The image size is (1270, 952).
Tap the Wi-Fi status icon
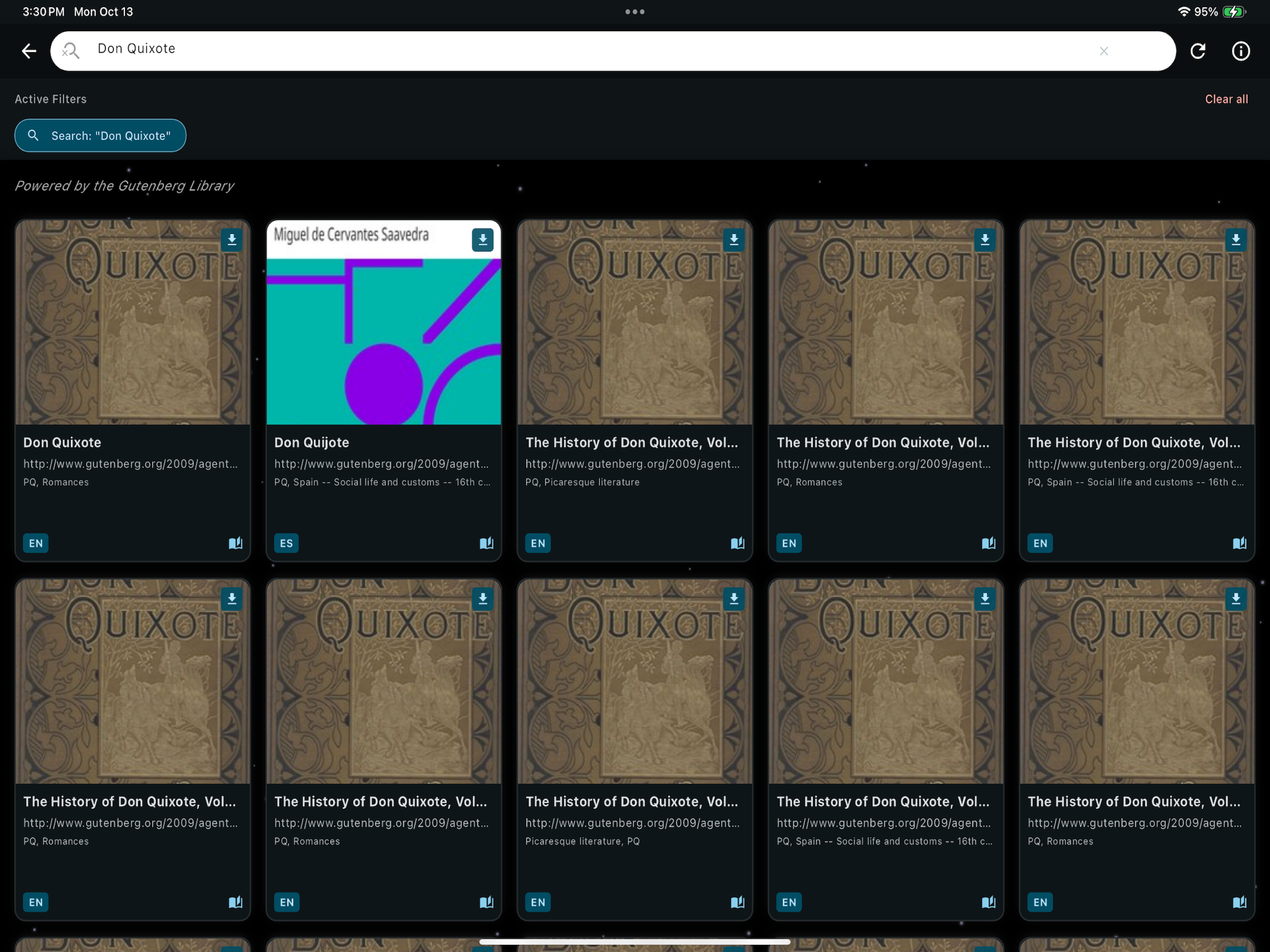[1184, 12]
